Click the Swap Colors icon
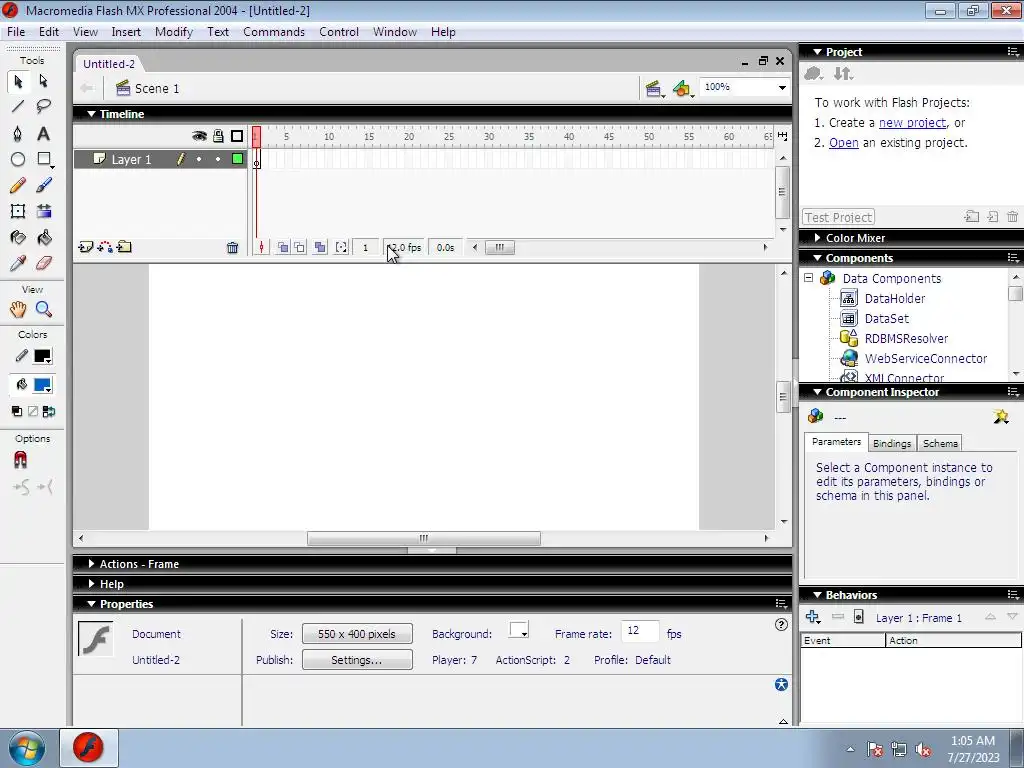This screenshot has height=768, width=1024. coord(49,411)
